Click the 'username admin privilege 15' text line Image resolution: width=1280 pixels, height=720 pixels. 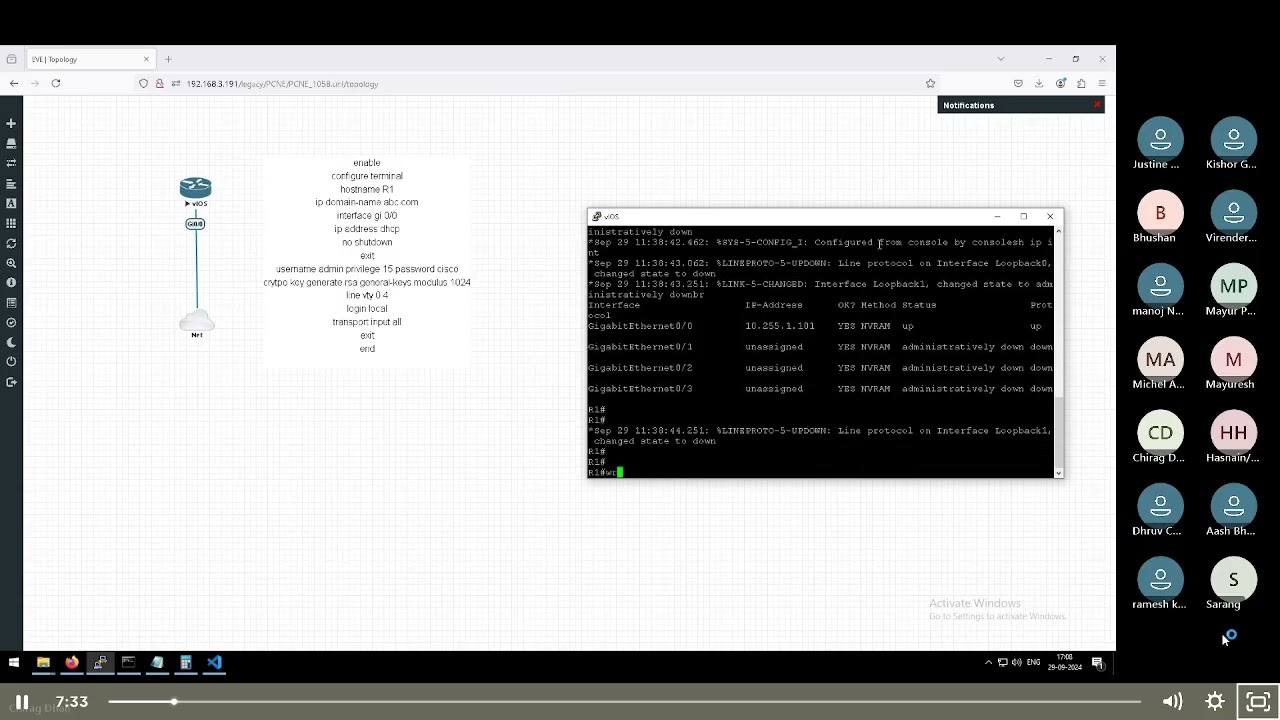pos(367,269)
